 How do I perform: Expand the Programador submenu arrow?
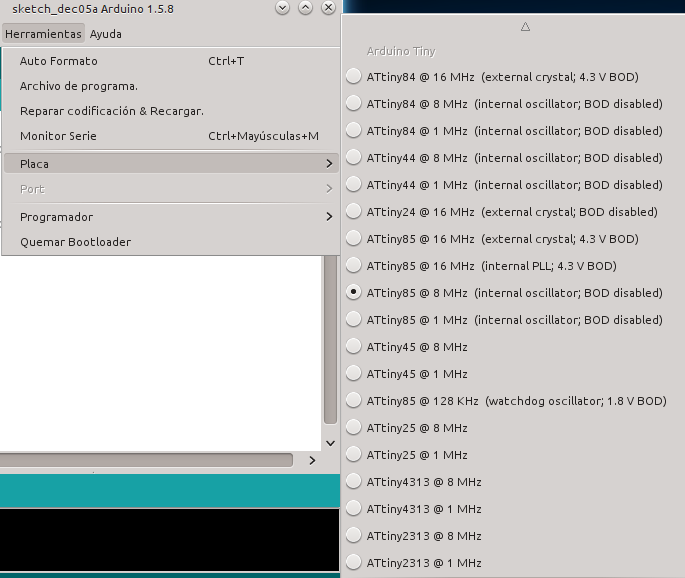(x=329, y=217)
